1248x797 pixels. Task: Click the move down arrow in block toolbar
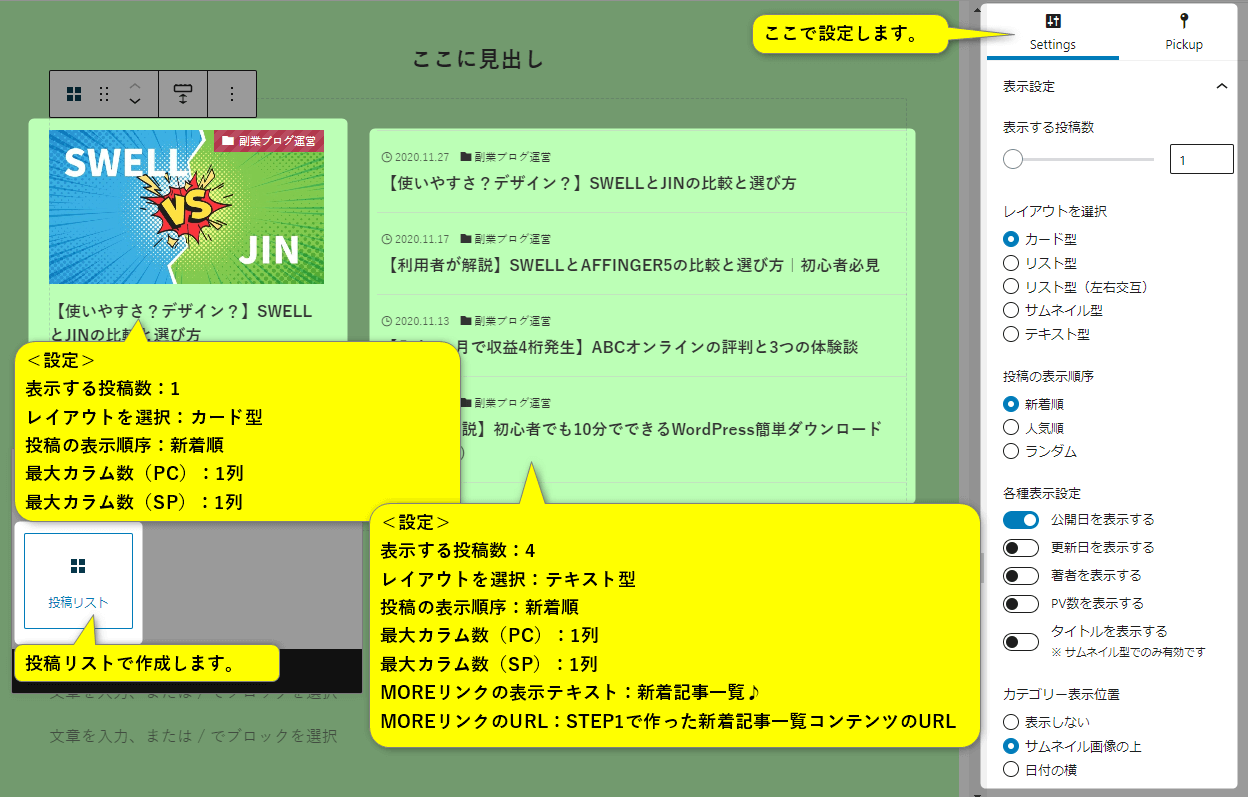pyautogui.click(x=136, y=102)
